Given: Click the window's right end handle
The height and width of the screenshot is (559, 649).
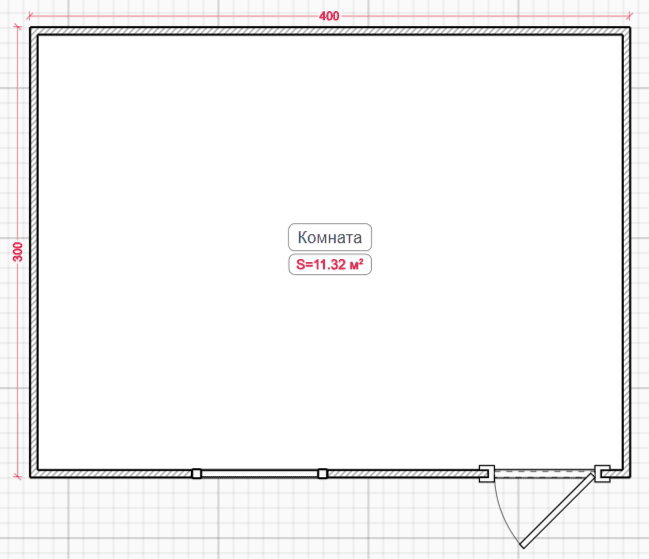Looking at the screenshot, I should pyautogui.click(x=322, y=473).
